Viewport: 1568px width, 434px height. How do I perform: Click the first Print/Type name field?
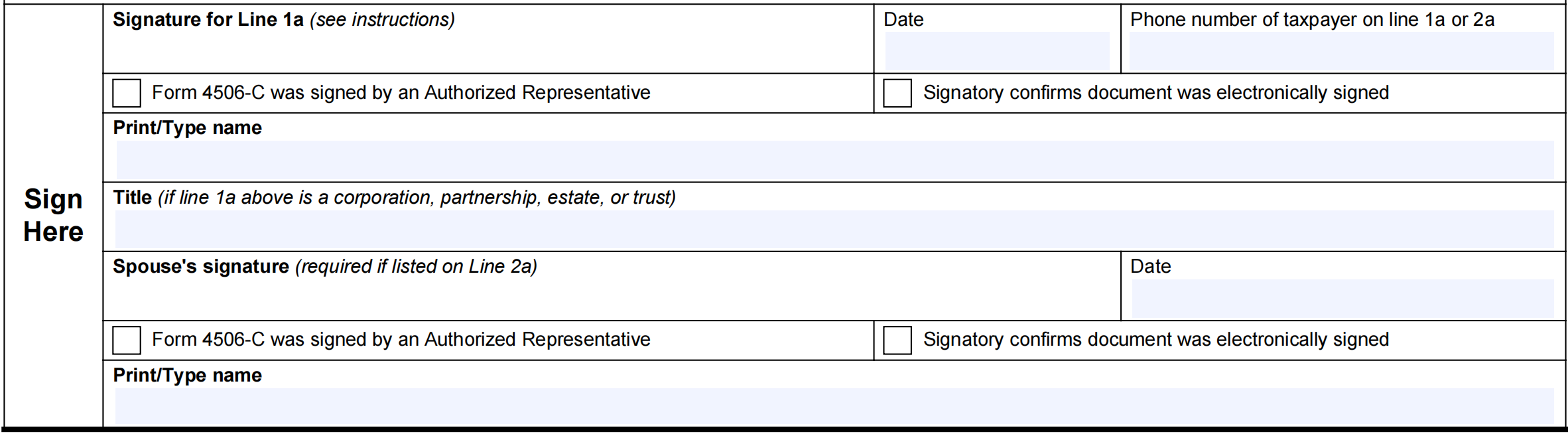coord(834,160)
